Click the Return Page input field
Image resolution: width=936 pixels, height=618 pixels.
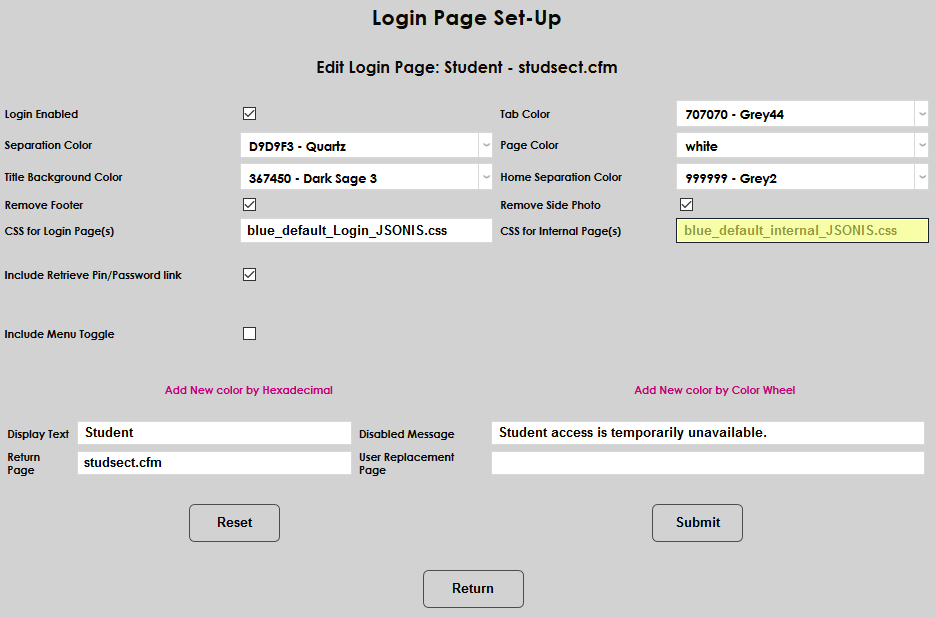(x=214, y=463)
